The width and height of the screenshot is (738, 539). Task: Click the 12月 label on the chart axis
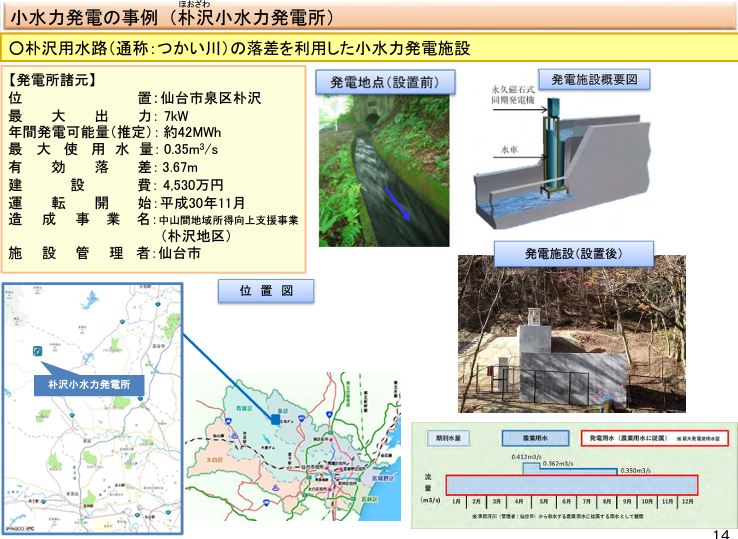click(x=688, y=502)
